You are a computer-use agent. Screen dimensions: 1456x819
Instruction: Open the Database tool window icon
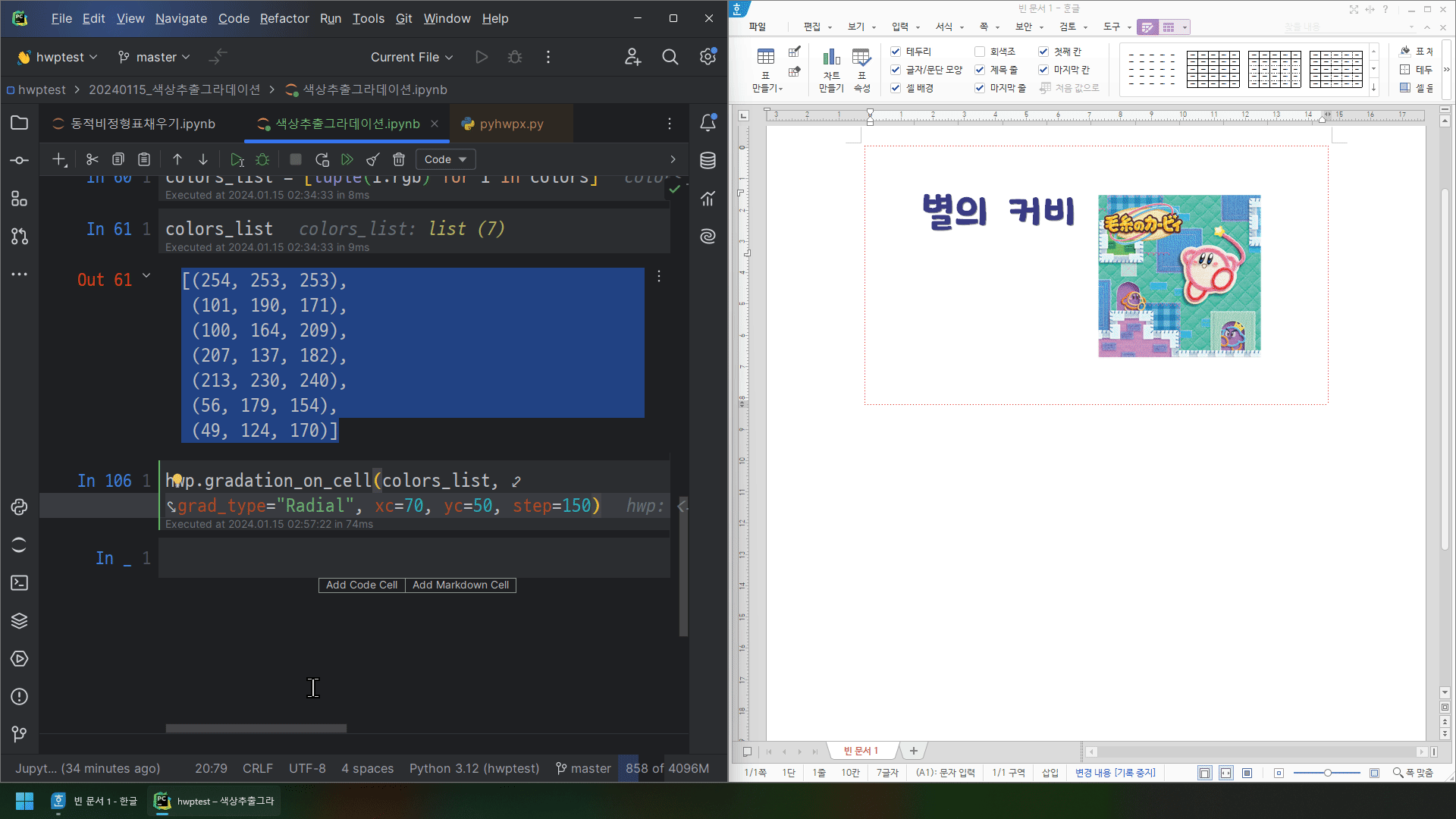pos(708,161)
